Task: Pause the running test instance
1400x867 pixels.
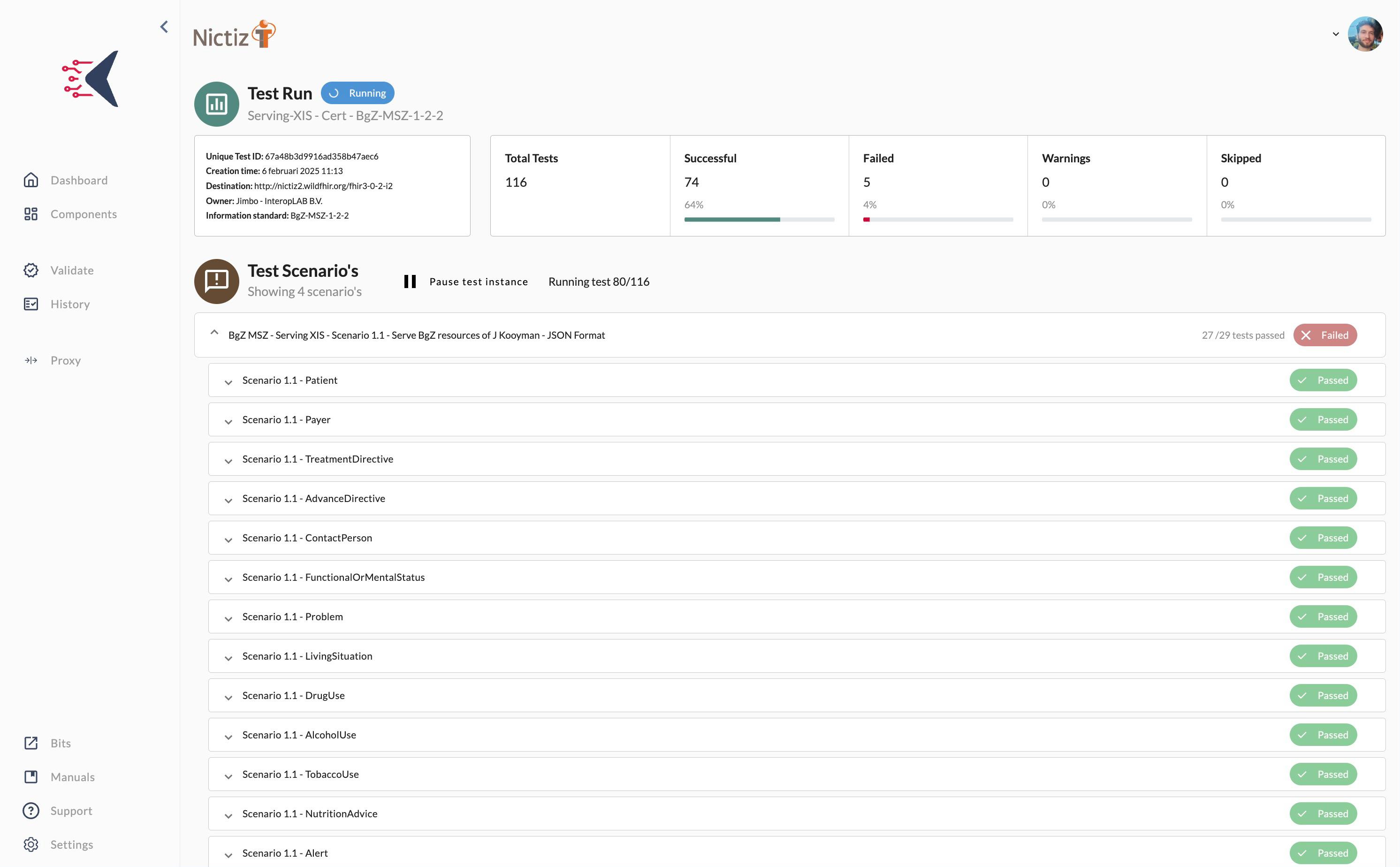Action: click(x=465, y=281)
